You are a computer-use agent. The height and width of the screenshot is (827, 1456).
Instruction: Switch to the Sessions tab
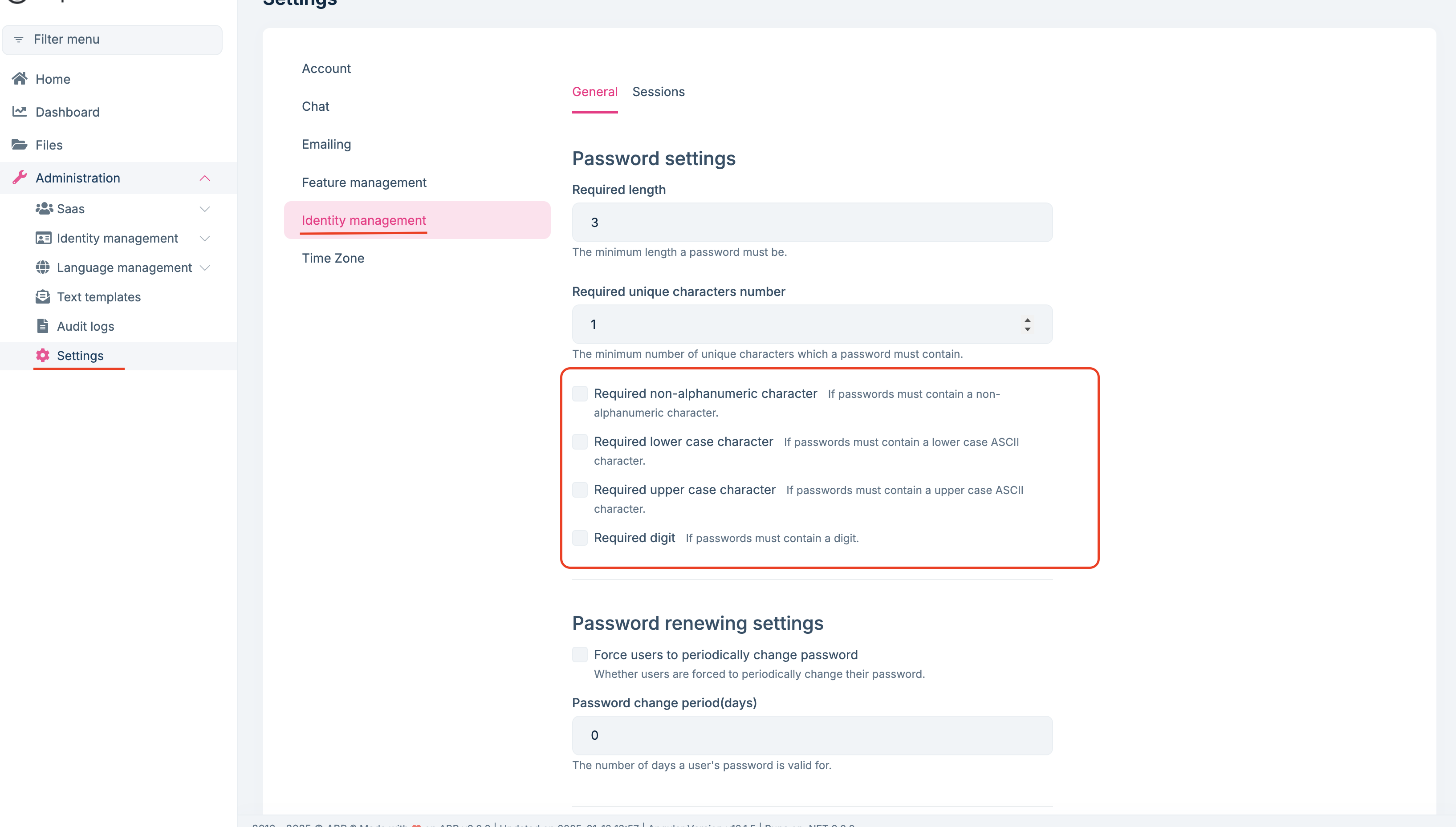(x=659, y=91)
